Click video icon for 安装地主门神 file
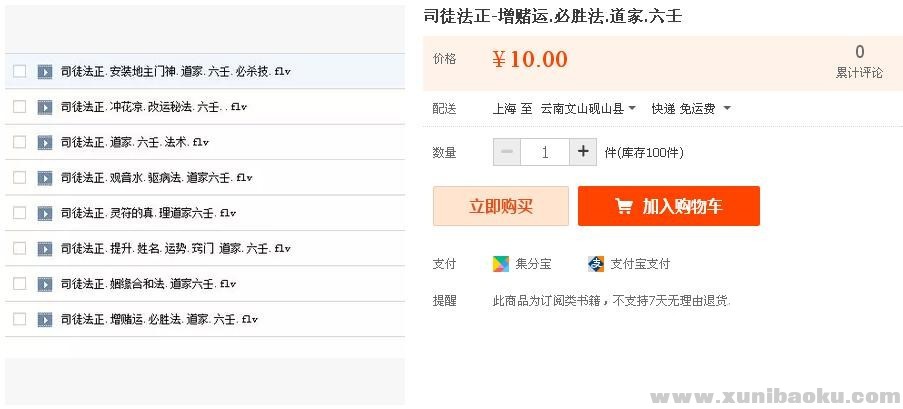Viewport: 903px width, 409px height. 45,72
